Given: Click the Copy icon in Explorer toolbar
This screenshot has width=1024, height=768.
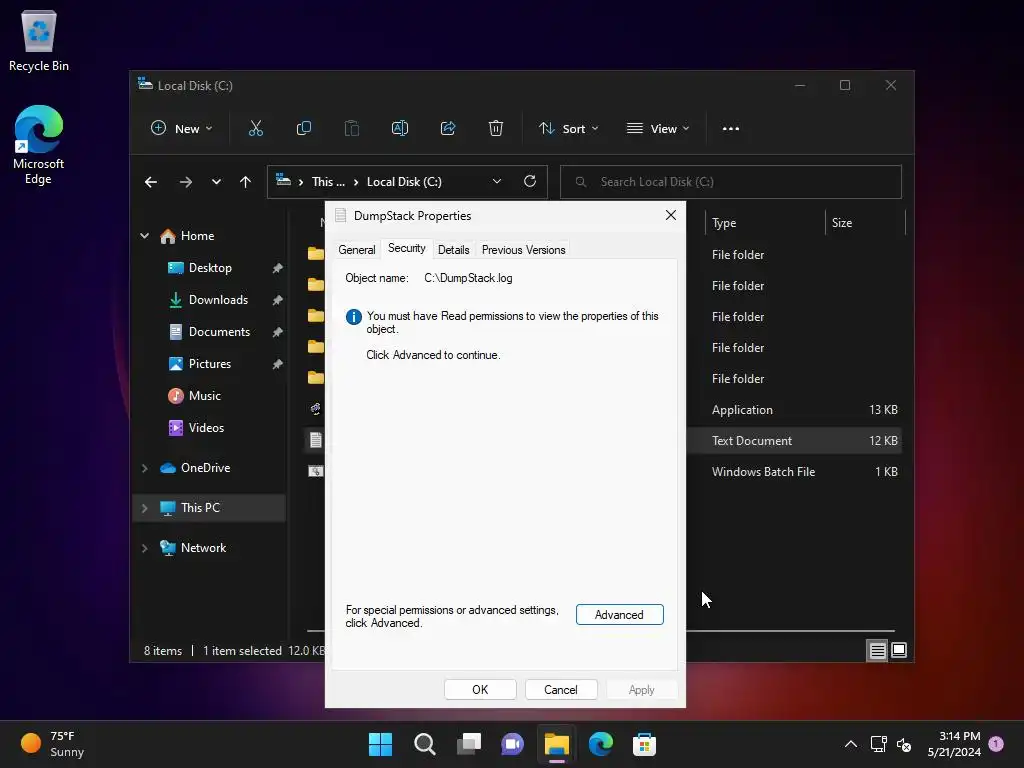Looking at the screenshot, I should click(x=304, y=129).
